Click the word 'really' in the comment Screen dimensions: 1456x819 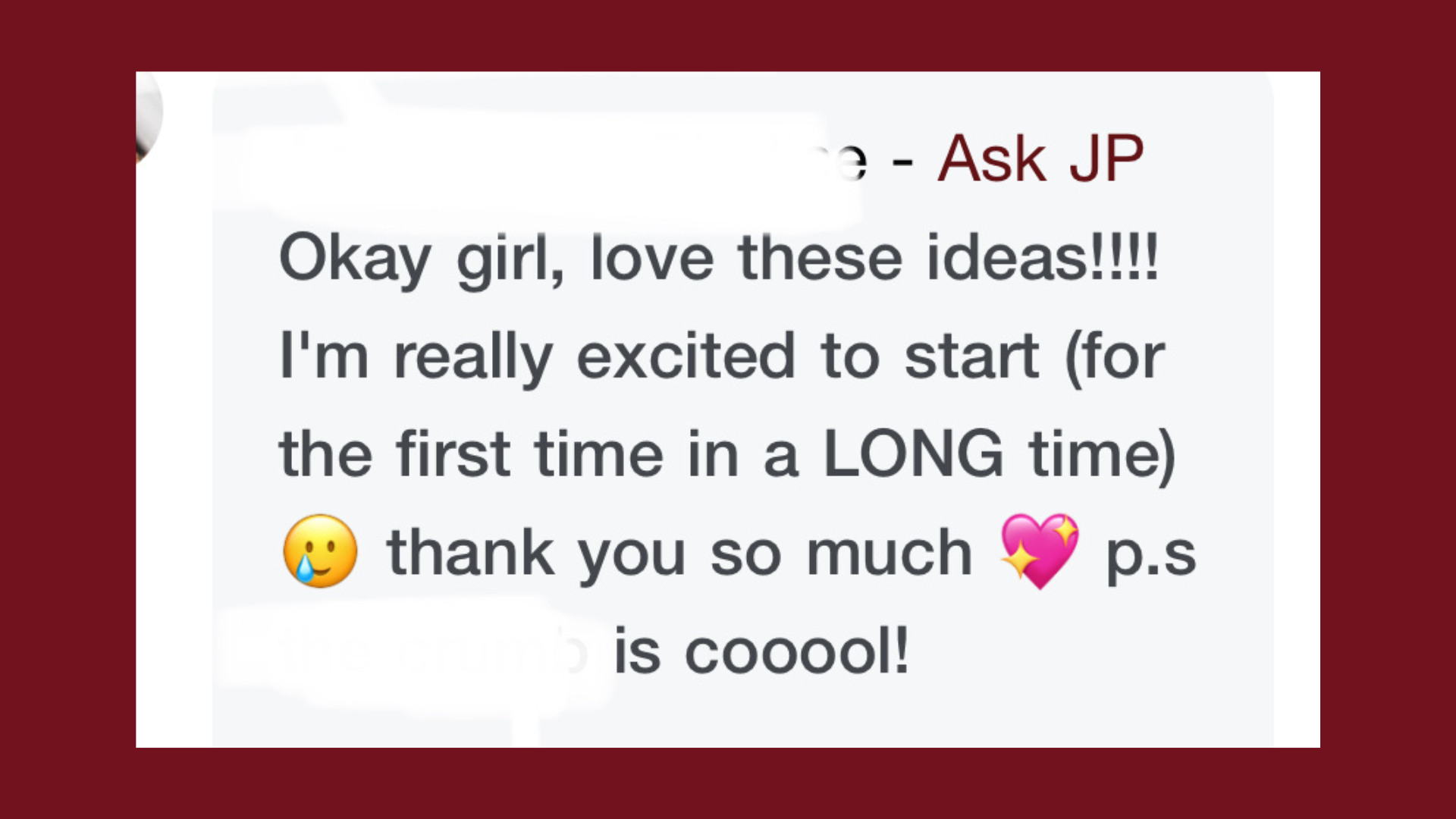coord(473,356)
